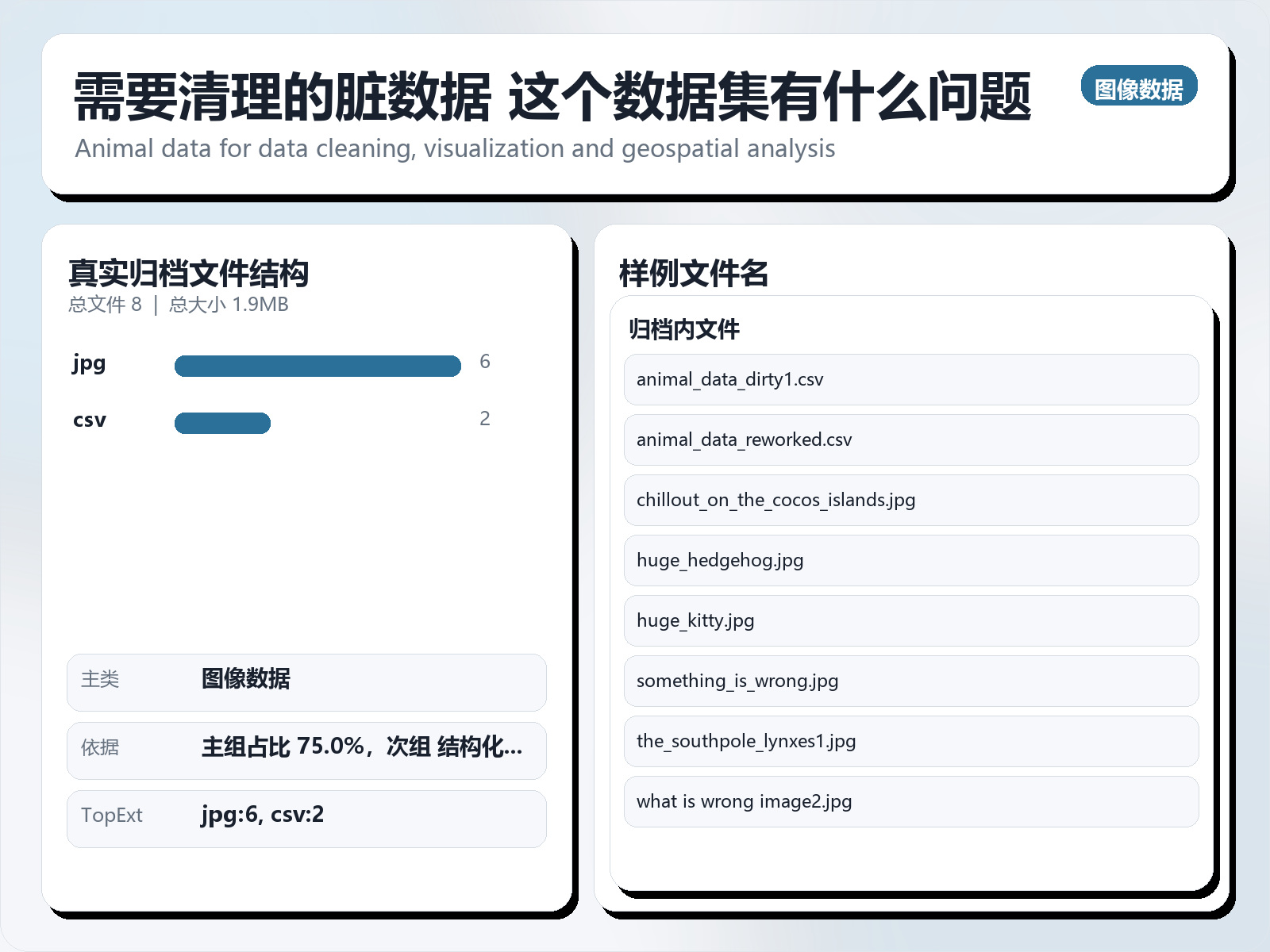Select something_is_wrong.jpg entry

(910, 681)
